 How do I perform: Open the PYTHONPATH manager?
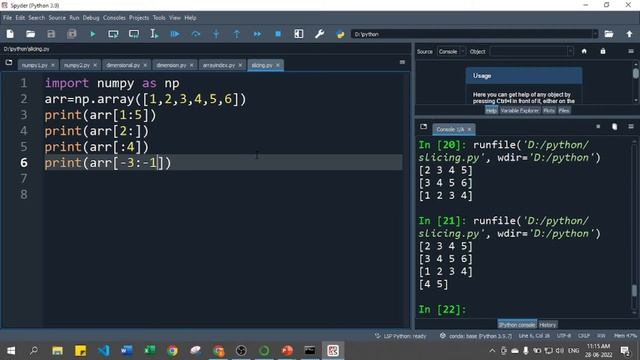tap(340, 34)
